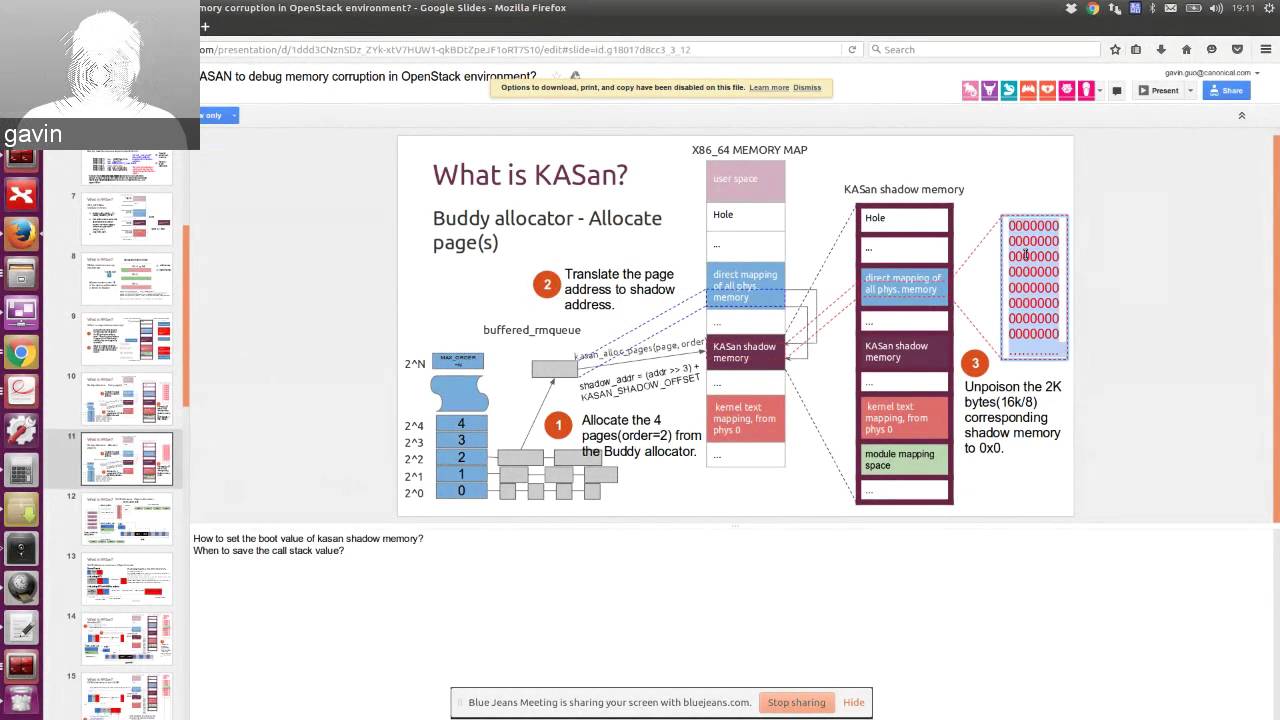
Task: Click the collapse toolbar chevron icon
Action: (x=1242, y=115)
